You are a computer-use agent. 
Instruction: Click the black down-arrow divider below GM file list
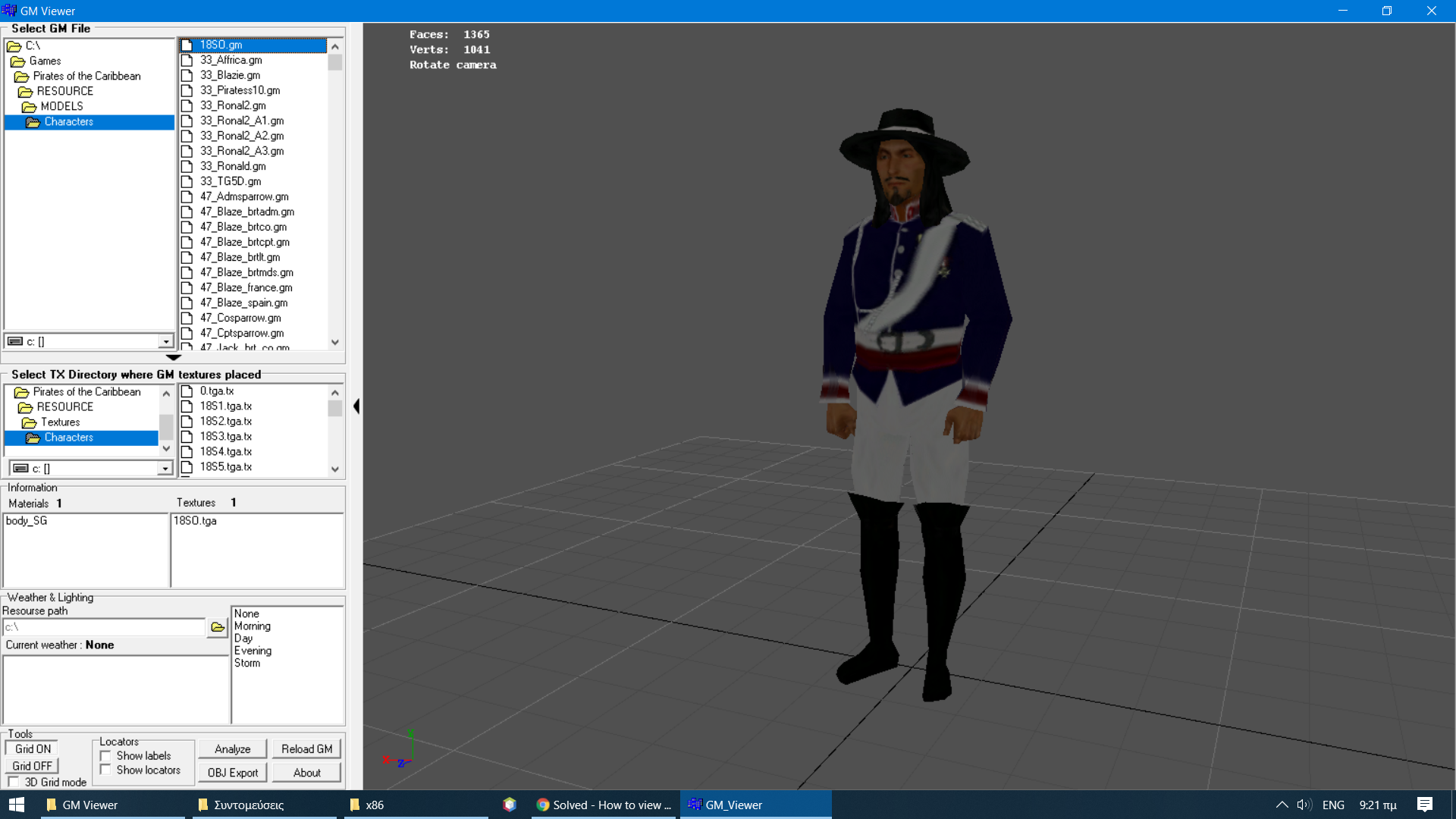coord(174,357)
